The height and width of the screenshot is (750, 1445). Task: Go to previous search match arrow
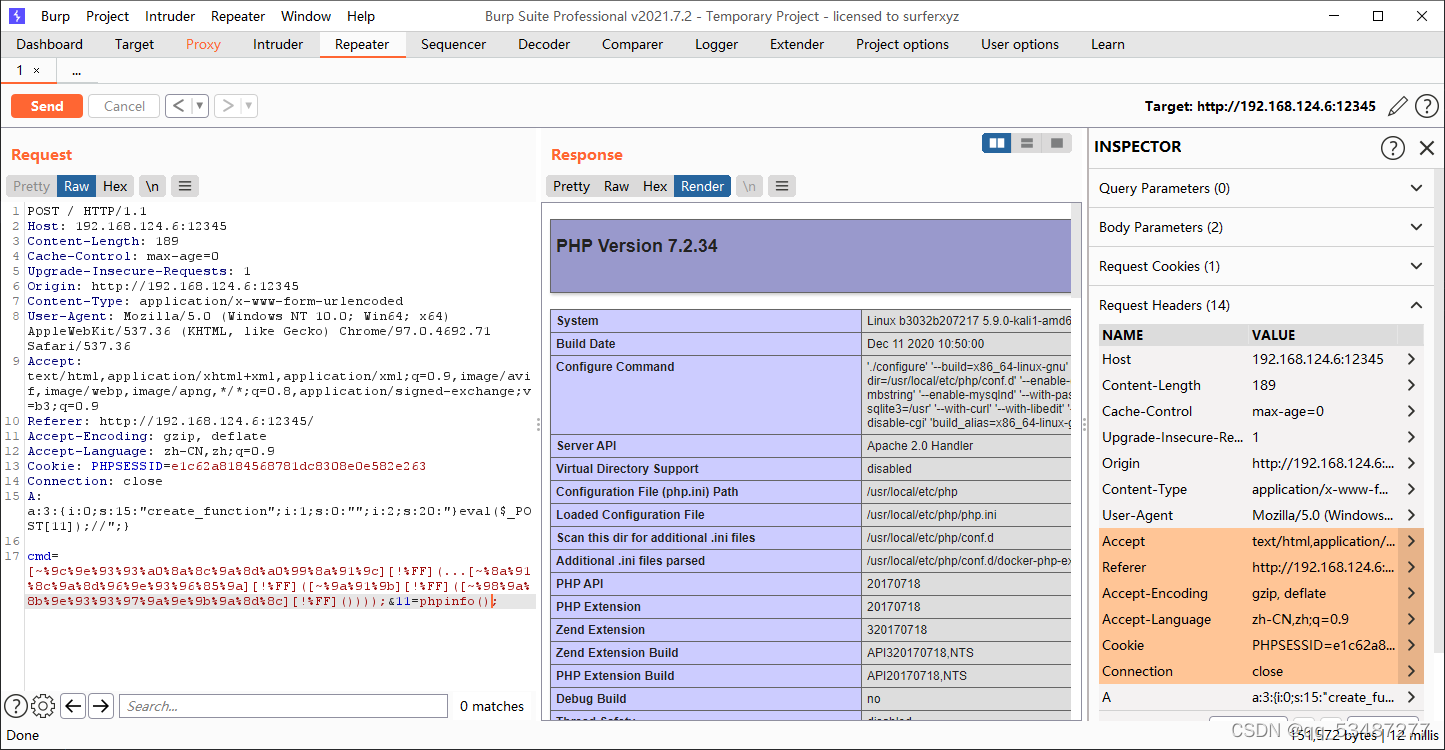point(72,706)
